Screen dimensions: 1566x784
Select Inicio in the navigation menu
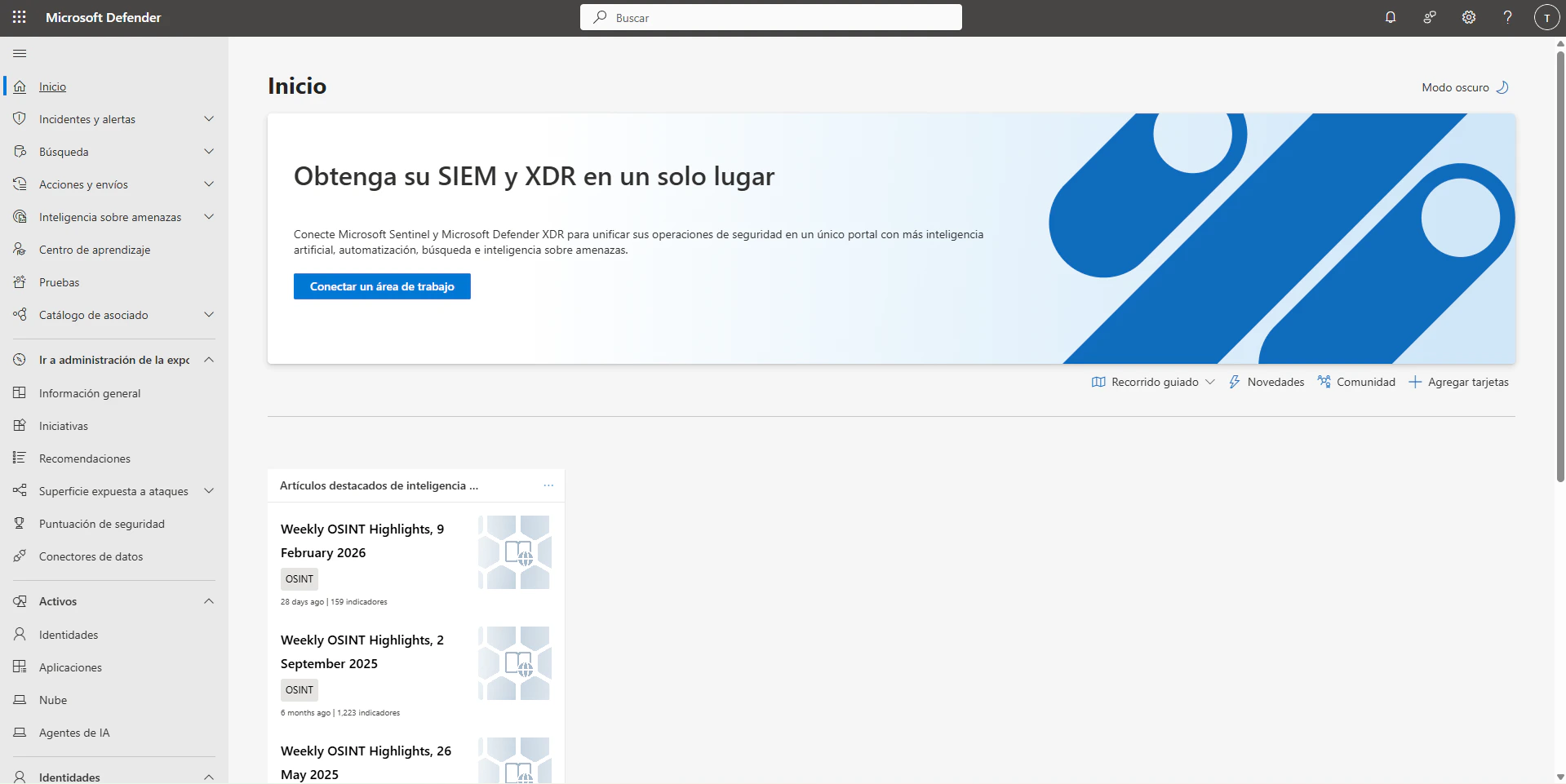pyautogui.click(x=51, y=87)
